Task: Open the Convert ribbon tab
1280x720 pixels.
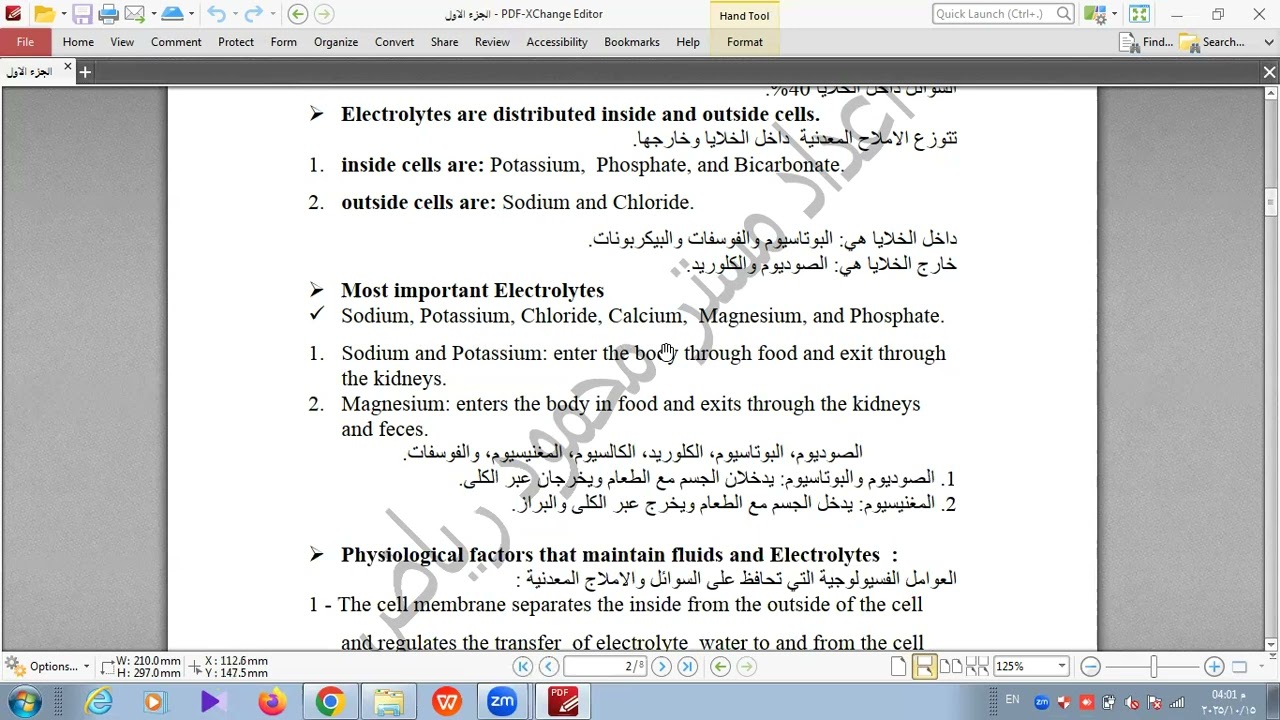Action: 395,42
